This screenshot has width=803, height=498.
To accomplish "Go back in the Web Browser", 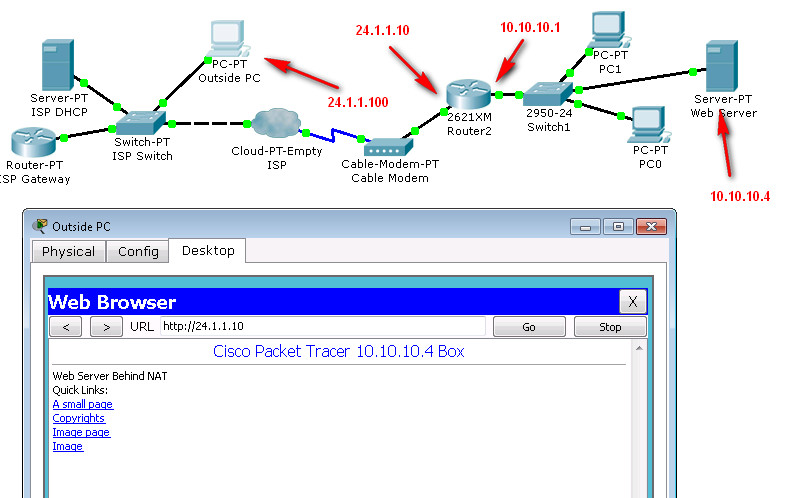I will click(66, 327).
